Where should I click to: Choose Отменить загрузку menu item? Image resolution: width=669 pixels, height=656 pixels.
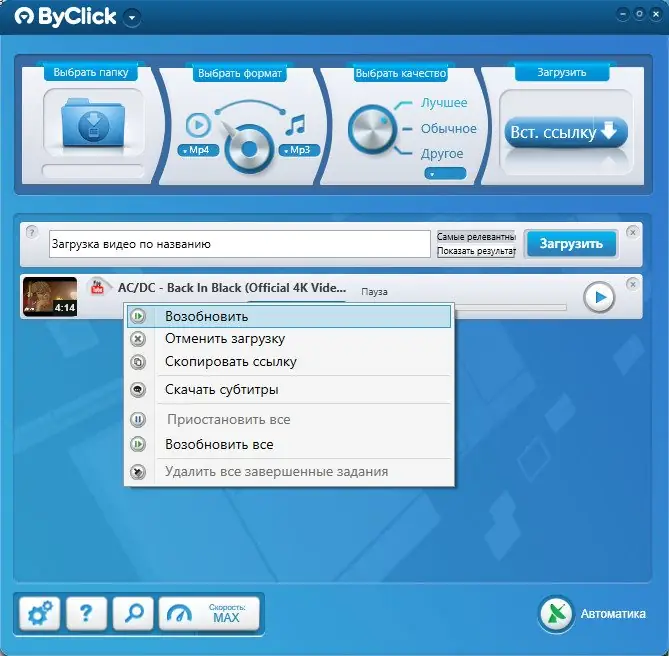(289, 339)
